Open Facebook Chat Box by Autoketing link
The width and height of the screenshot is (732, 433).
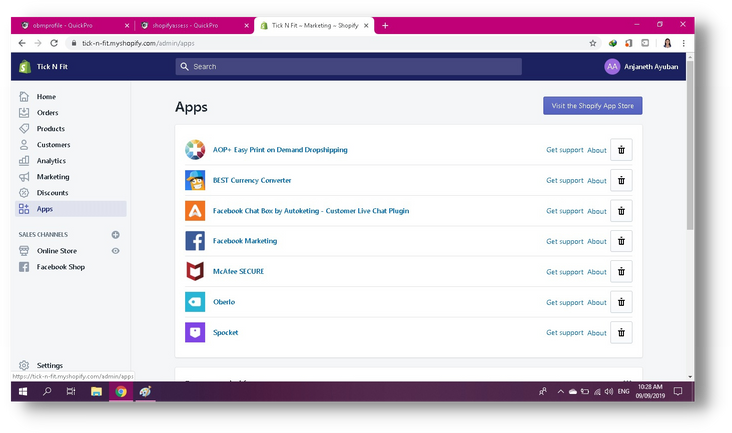coord(311,211)
